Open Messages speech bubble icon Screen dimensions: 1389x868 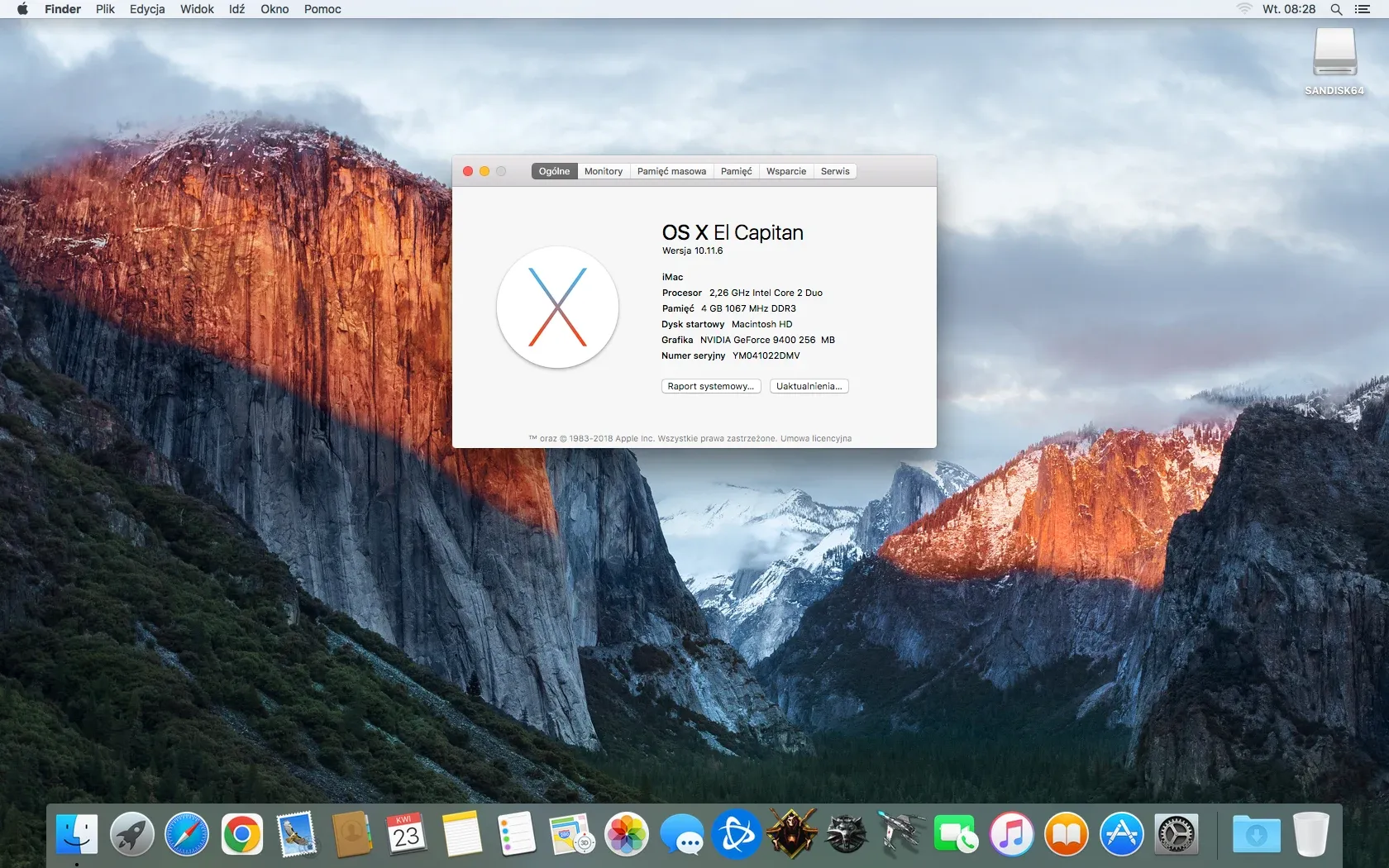pyautogui.click(x=681, y=834)
